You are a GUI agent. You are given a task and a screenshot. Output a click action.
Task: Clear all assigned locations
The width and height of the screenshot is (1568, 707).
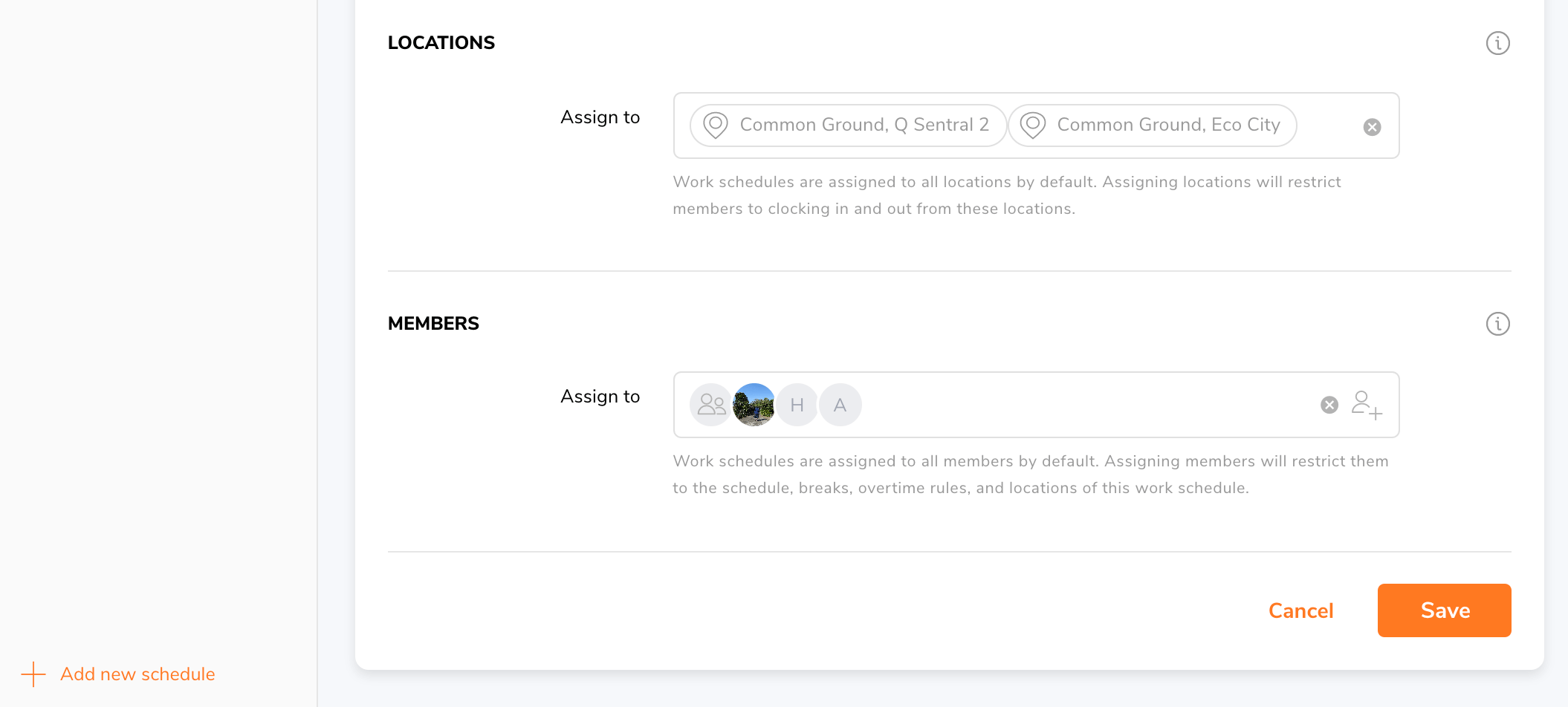1372,127
